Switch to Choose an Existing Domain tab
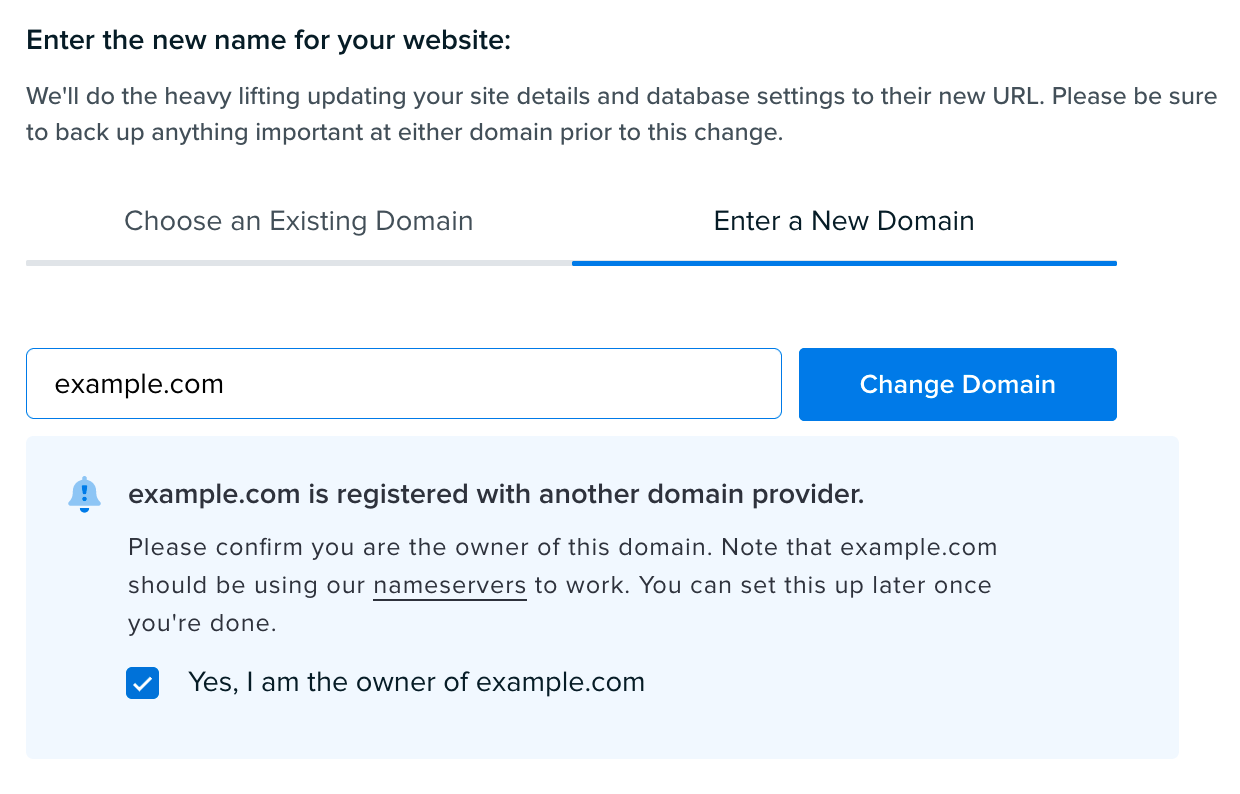The image size is (1240, 794). (x=298, y=221)
